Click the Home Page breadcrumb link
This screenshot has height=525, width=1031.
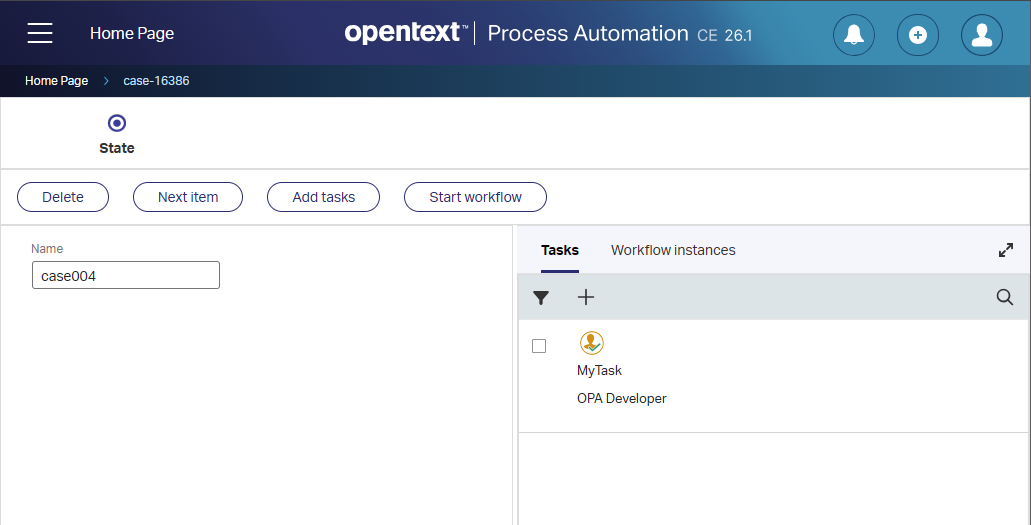point(56,81)
